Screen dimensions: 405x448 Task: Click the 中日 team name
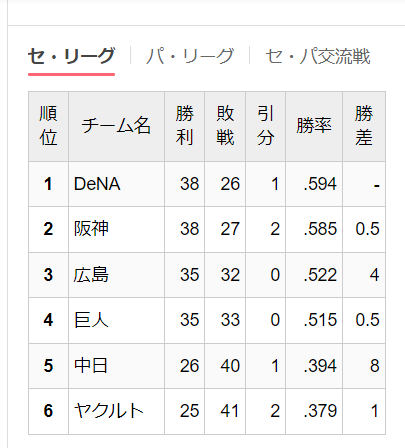pos(91,366)
